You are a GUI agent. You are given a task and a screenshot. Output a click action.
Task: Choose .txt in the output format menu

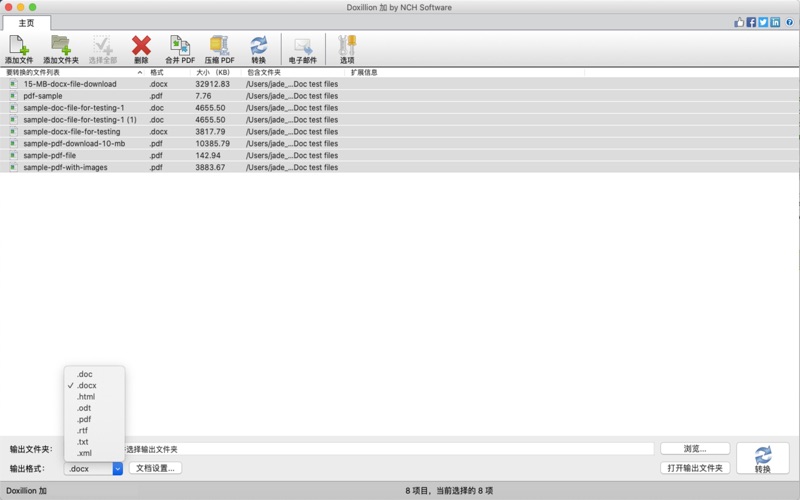pyautogui.click(x=94, y=442)
